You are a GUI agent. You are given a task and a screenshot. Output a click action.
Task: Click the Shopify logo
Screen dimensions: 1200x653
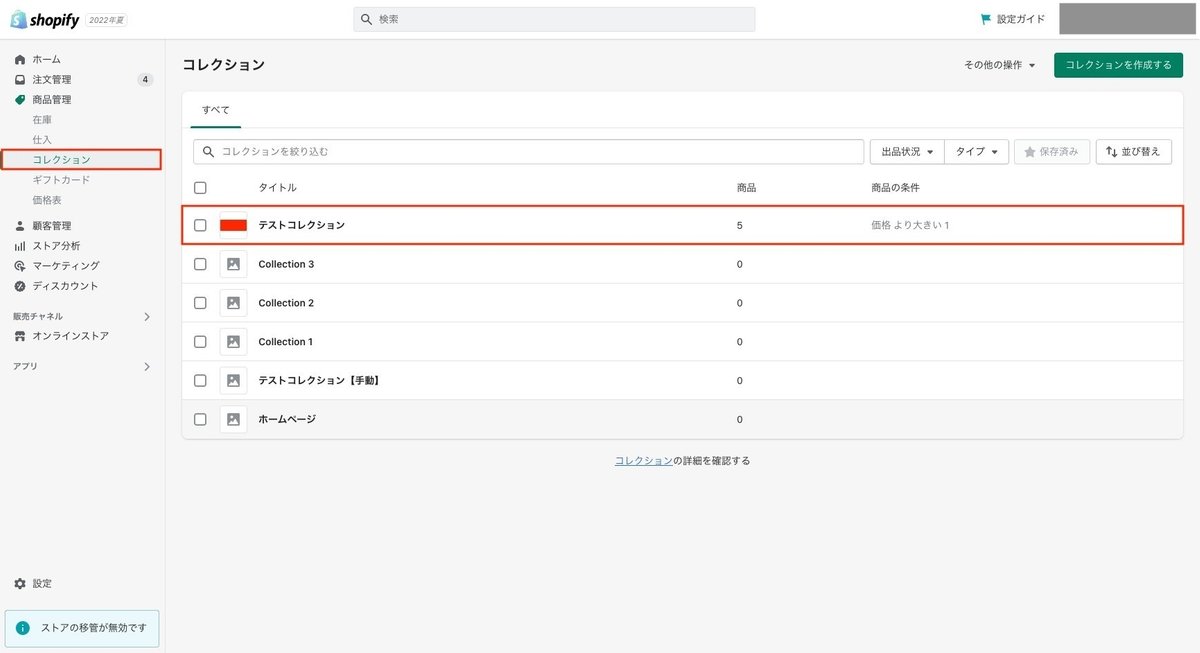[x=44, y=19]
